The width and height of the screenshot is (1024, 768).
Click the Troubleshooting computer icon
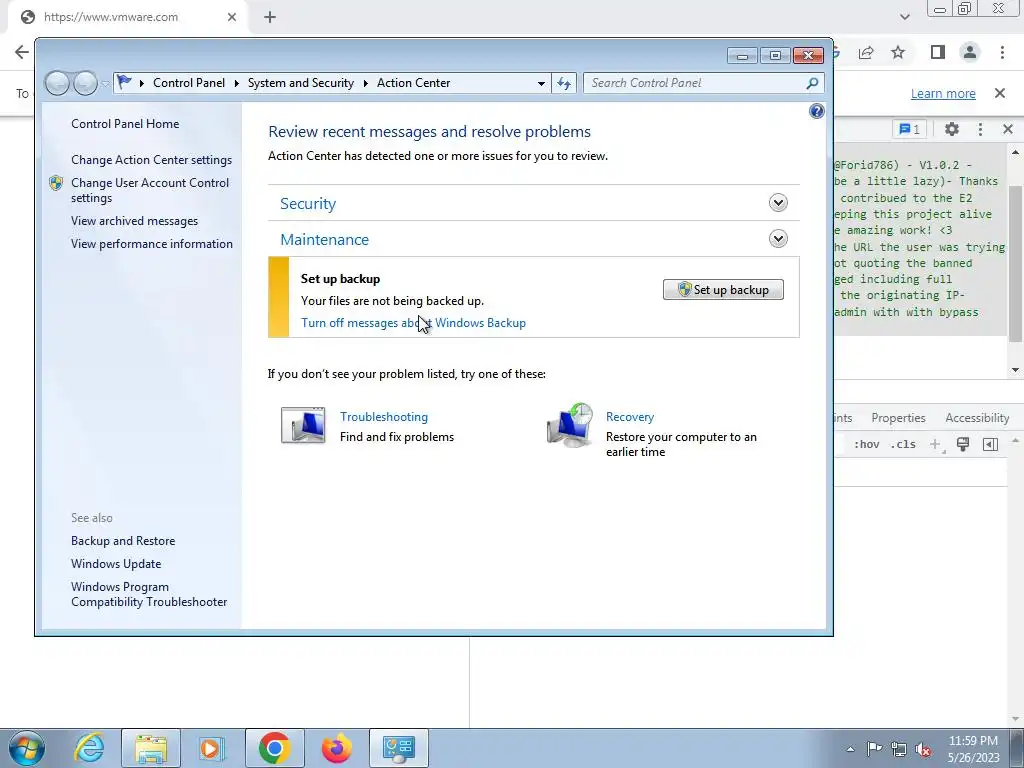pos(303,426)
